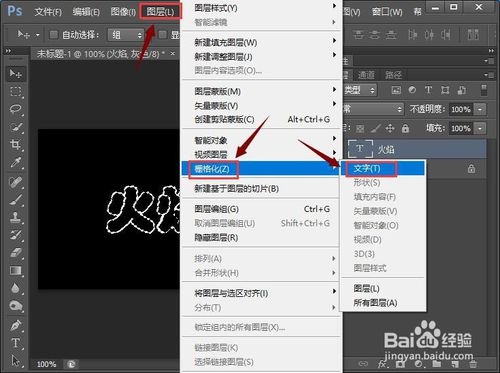Viewport: 500px width, 373px height.
Task: Choose 隐藏图层(R) menu entry
Action: tap(260, 238)
